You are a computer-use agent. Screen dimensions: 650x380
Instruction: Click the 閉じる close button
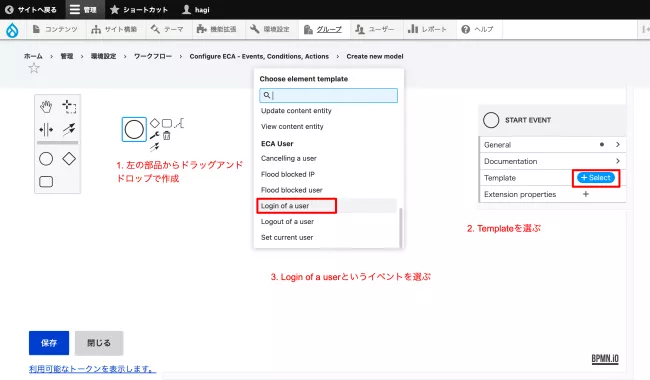[99, 343]
